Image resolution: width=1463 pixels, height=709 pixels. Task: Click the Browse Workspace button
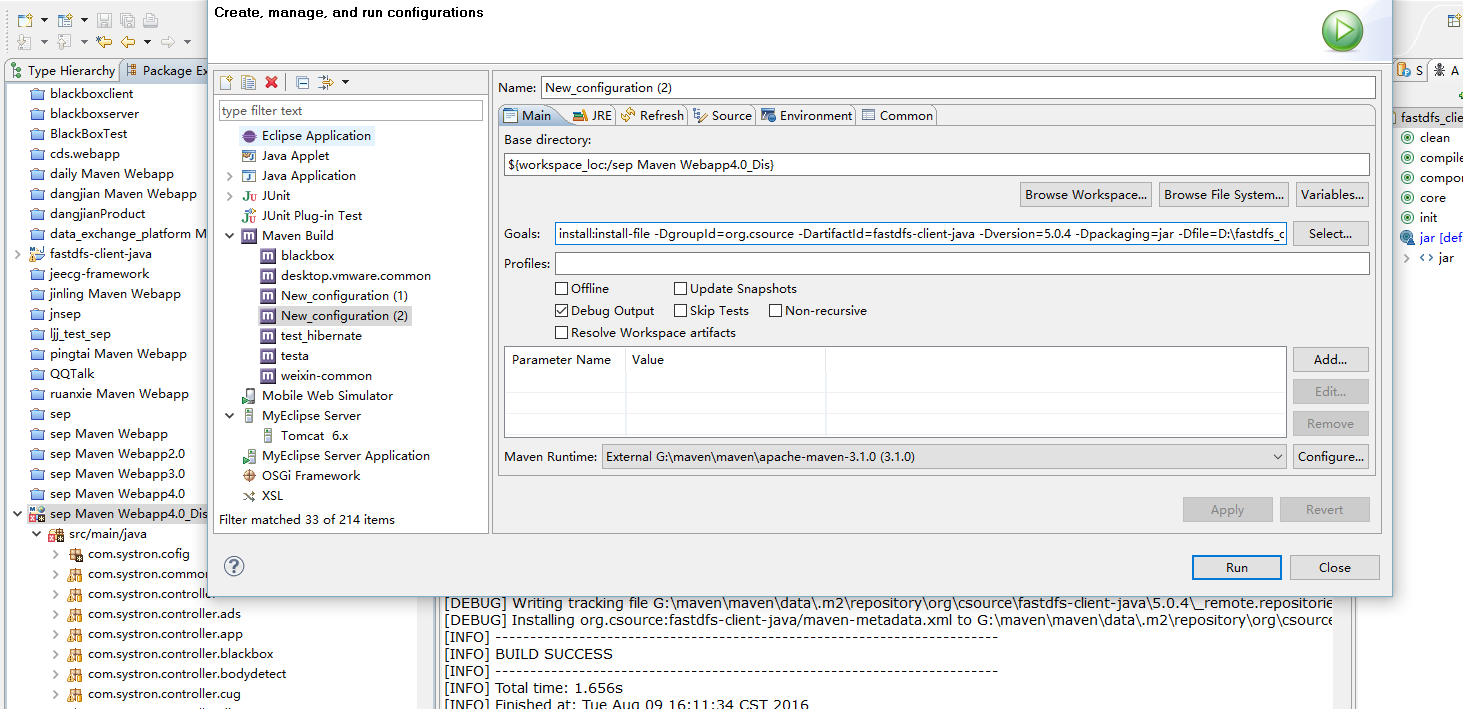[x=1085, y=194]
